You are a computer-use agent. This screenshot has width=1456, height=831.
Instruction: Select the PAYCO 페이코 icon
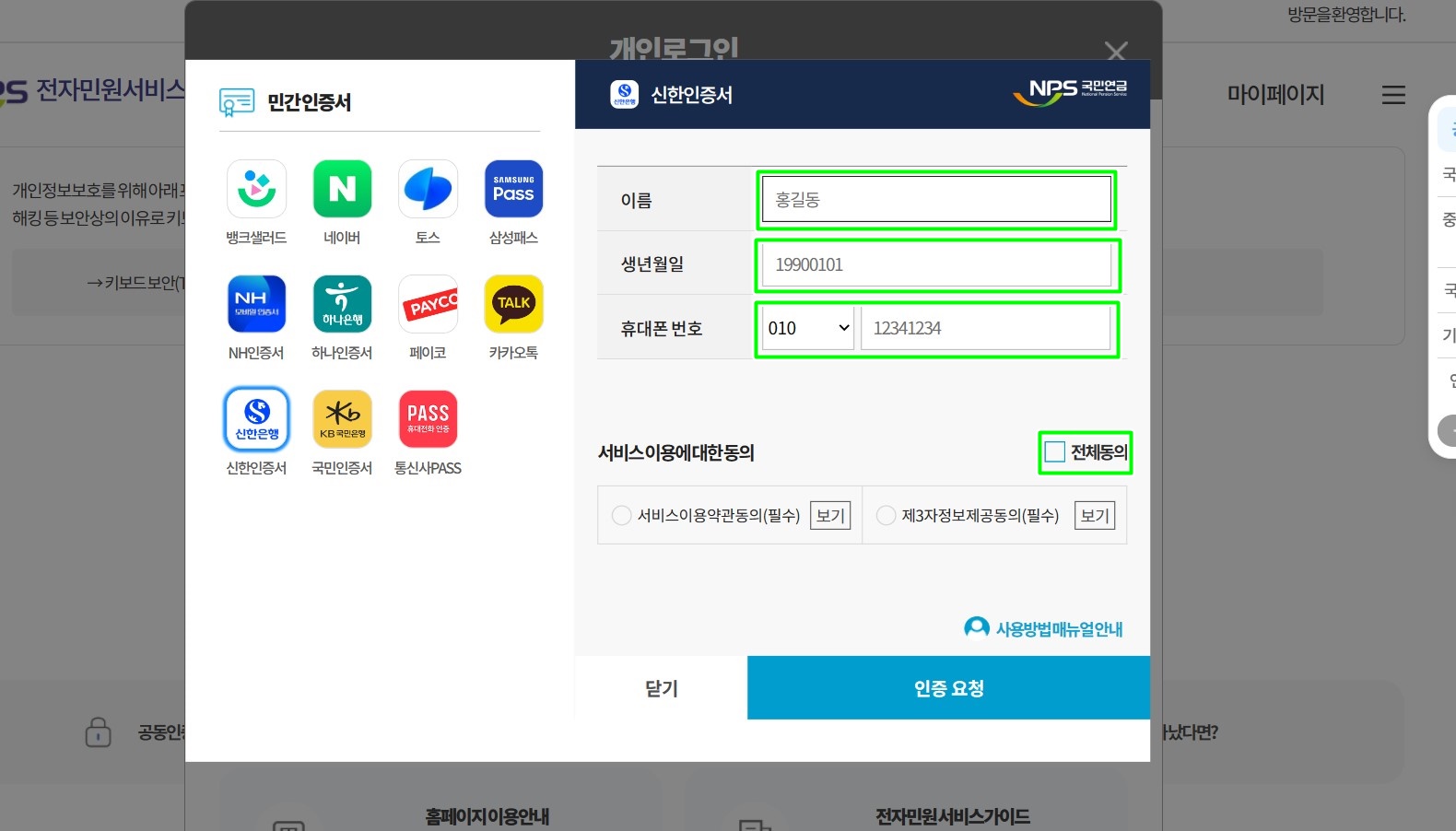point(428,304)
